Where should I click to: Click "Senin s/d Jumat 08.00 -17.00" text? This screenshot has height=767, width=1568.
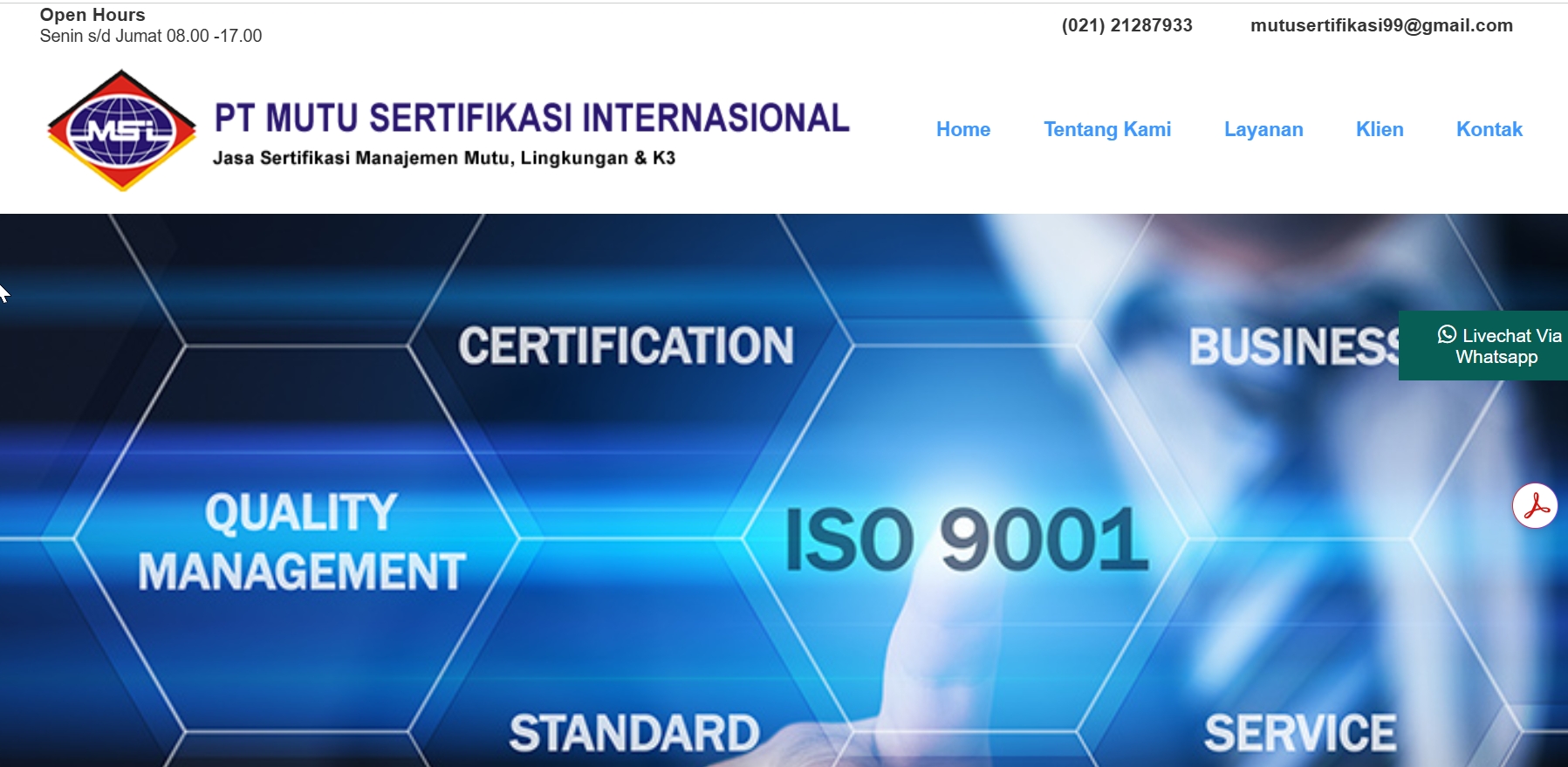pyautogui.click(x=151, y=36)
